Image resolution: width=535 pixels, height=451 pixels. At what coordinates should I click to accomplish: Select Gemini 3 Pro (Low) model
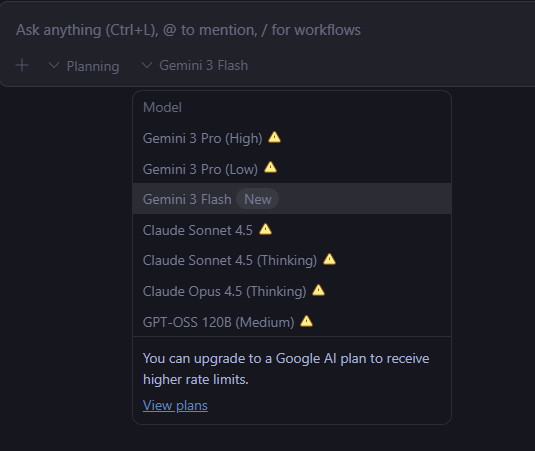(292, 169)
